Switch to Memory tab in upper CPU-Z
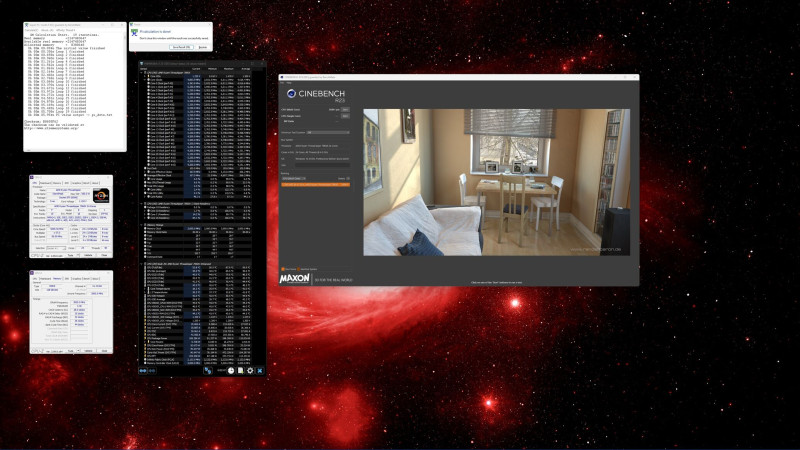 [x=57, y=183]
